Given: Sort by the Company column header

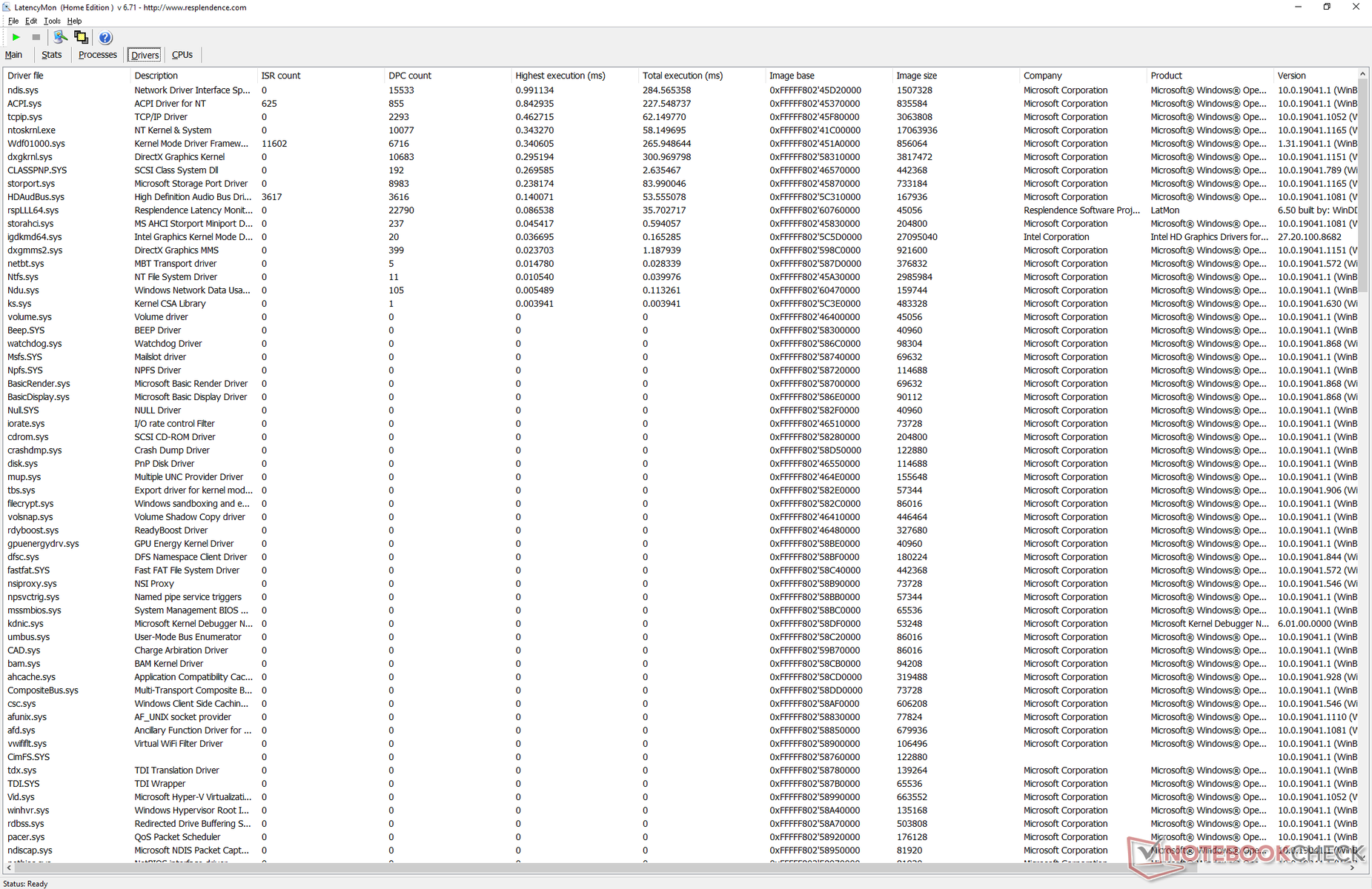Looking at the screenshot, I should 1084,76.
